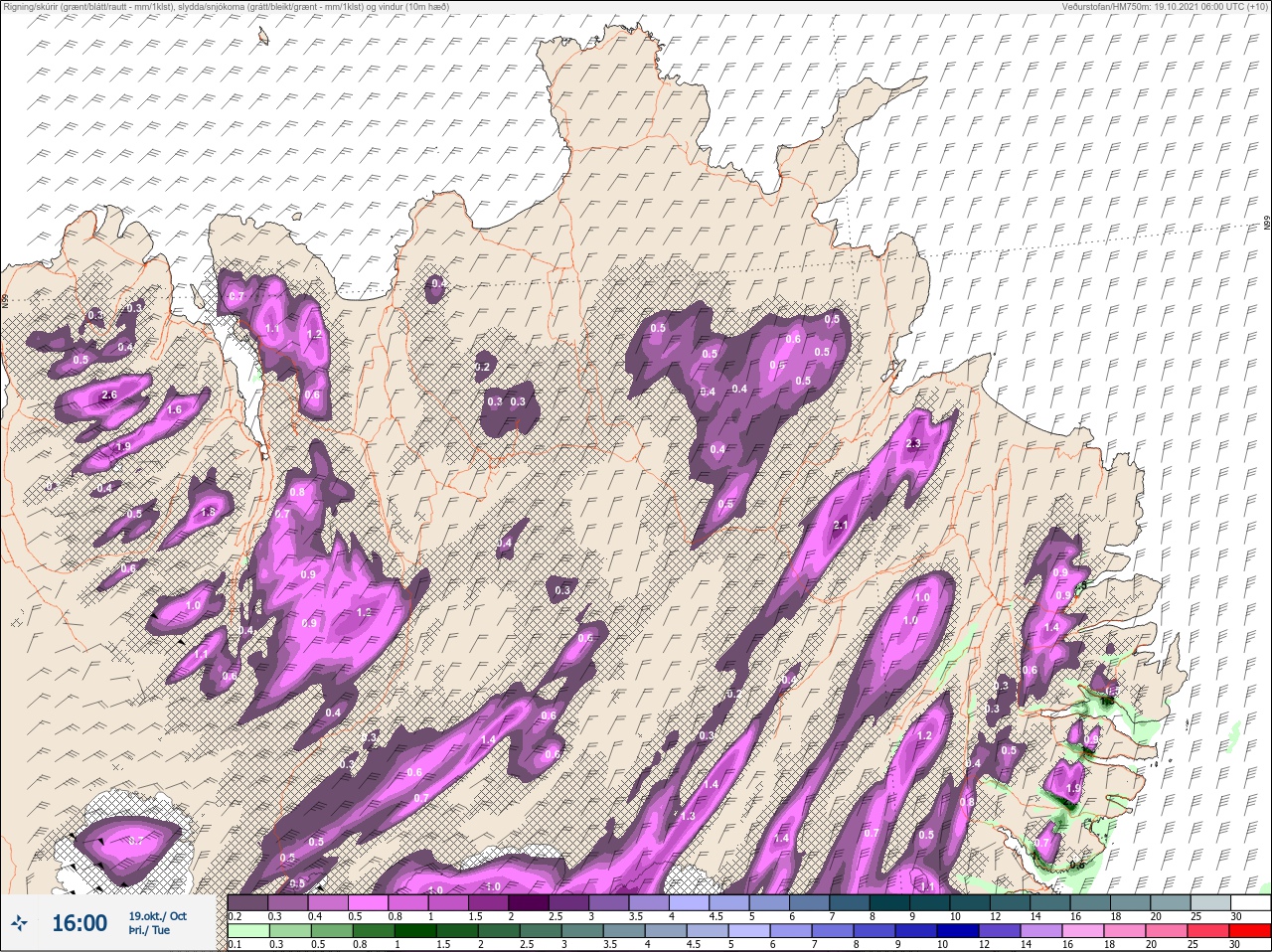This screenshot has height=952, width=1272.
Task: Click the white swatch at 30 in the upper legend row
Action: point(1250,903)
